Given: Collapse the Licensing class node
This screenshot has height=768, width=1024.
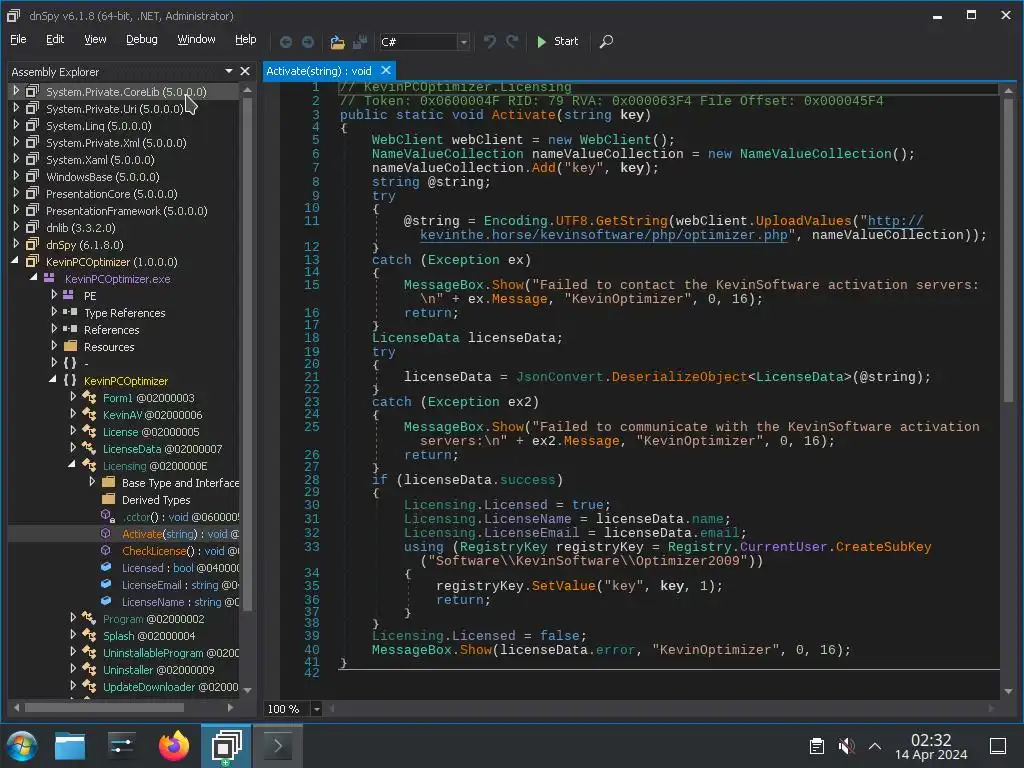Looking at the screenshot, I should point(72,464).
